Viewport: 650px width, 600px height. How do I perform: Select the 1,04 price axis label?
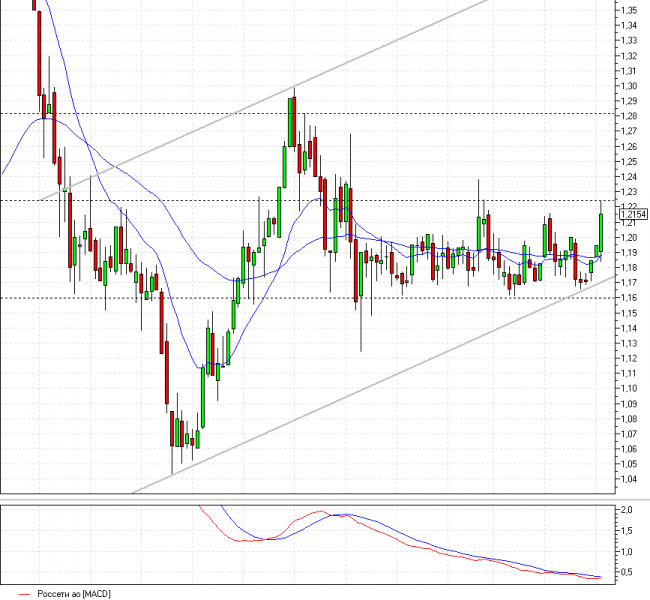click(x=628, y=480)
